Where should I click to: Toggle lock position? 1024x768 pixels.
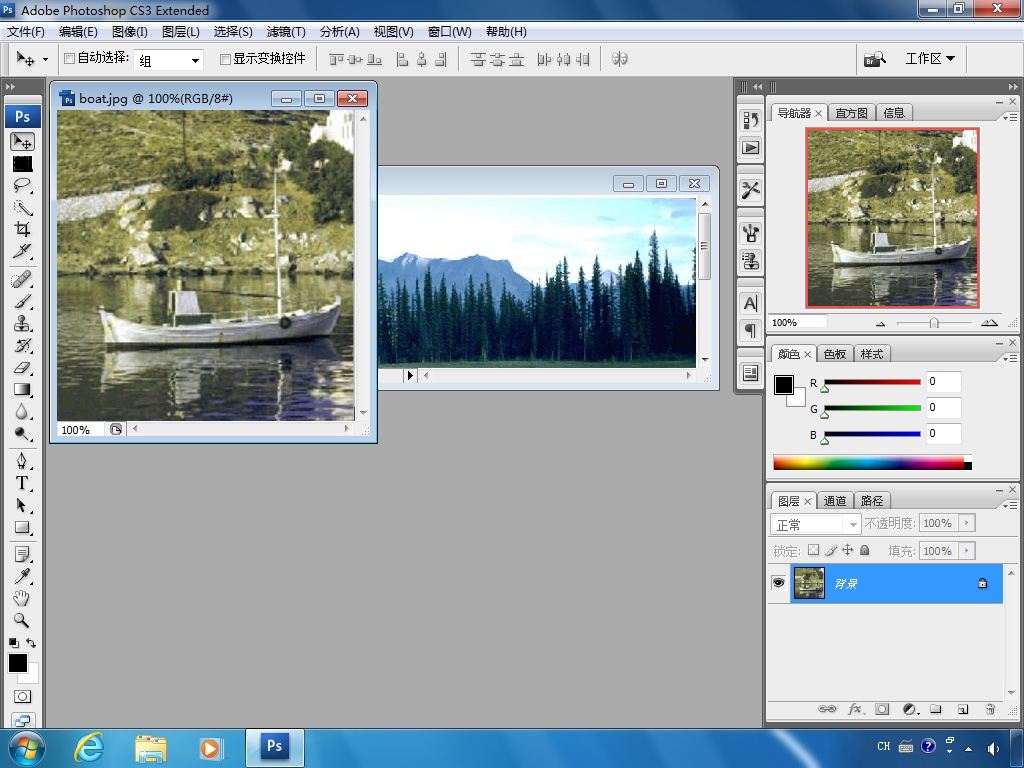(x=848, y=550)
